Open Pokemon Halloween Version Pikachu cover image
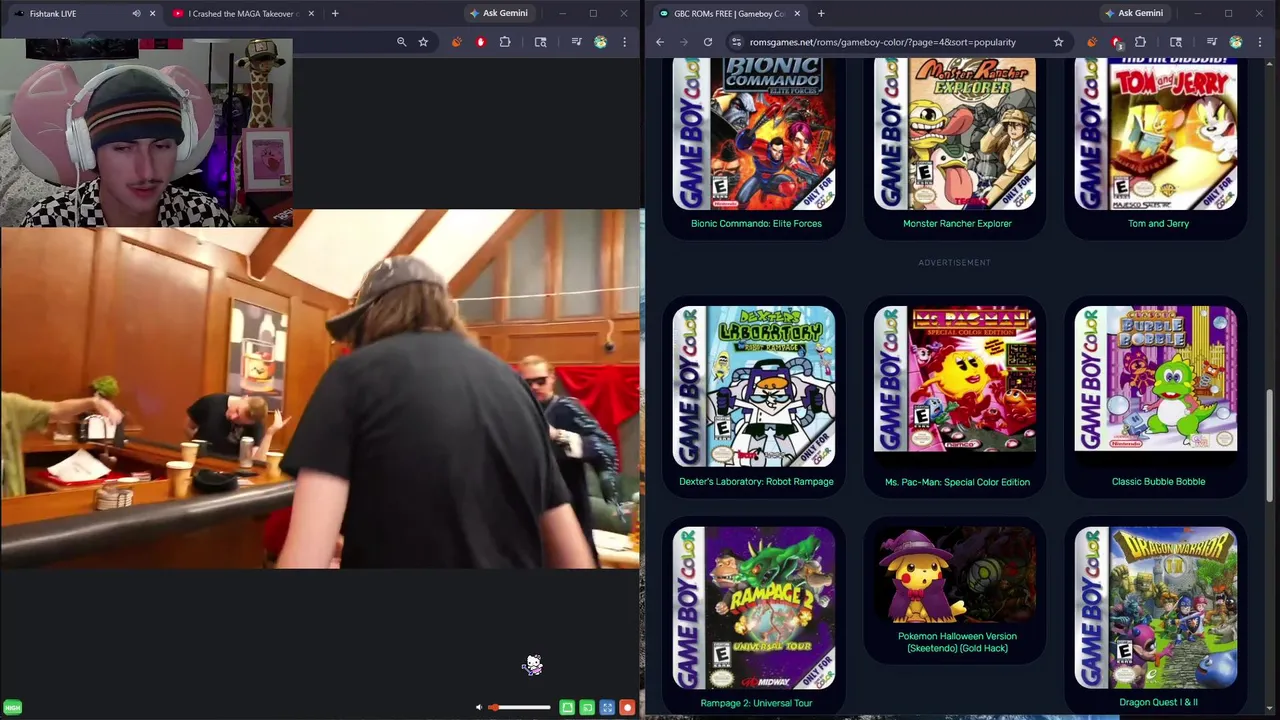Screen dimensions: 1280x720 (x=955, y=575)
